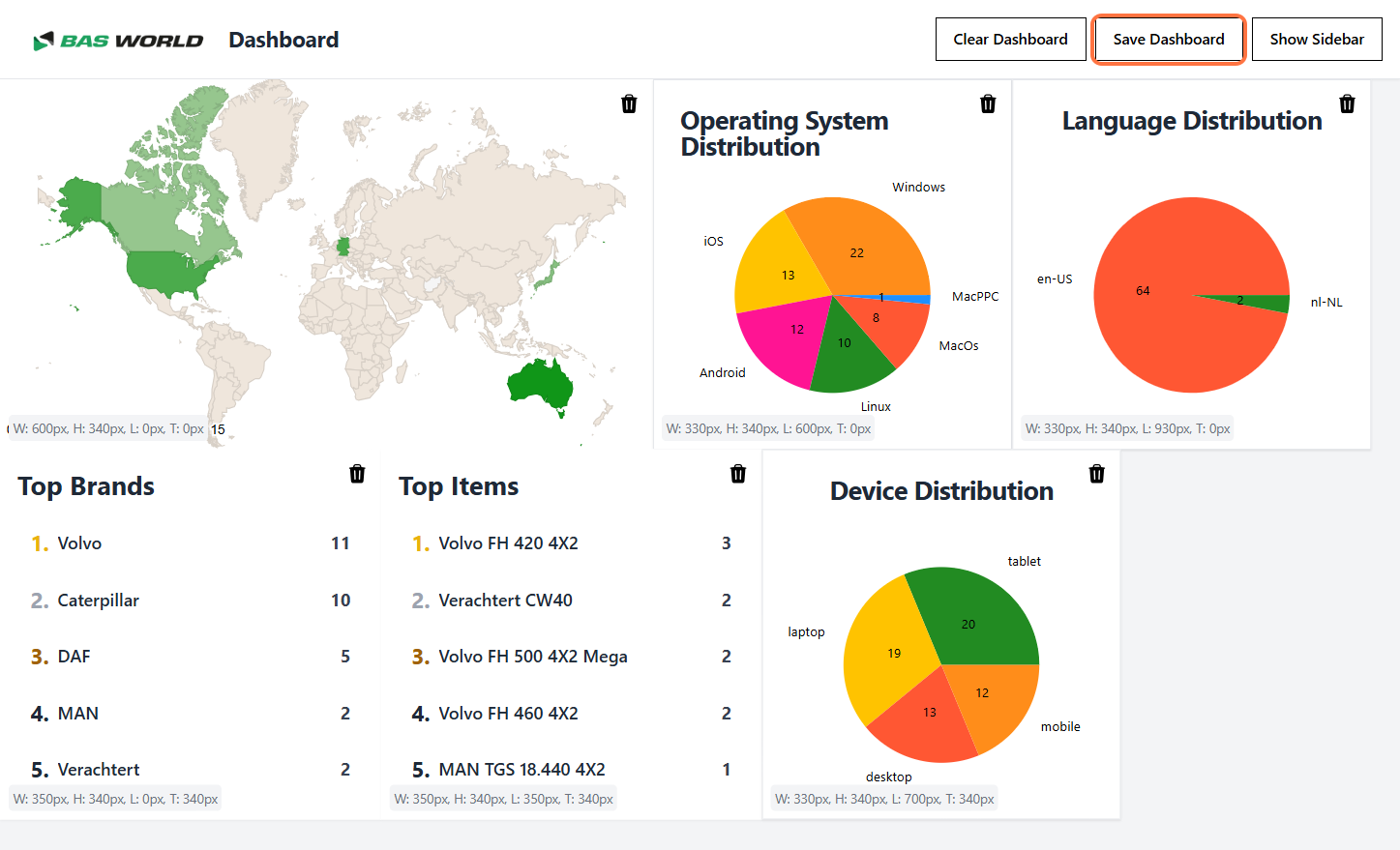Click Top Brands size info label
The width and height of the screenshot is (1400, 850).
point(115,799)
